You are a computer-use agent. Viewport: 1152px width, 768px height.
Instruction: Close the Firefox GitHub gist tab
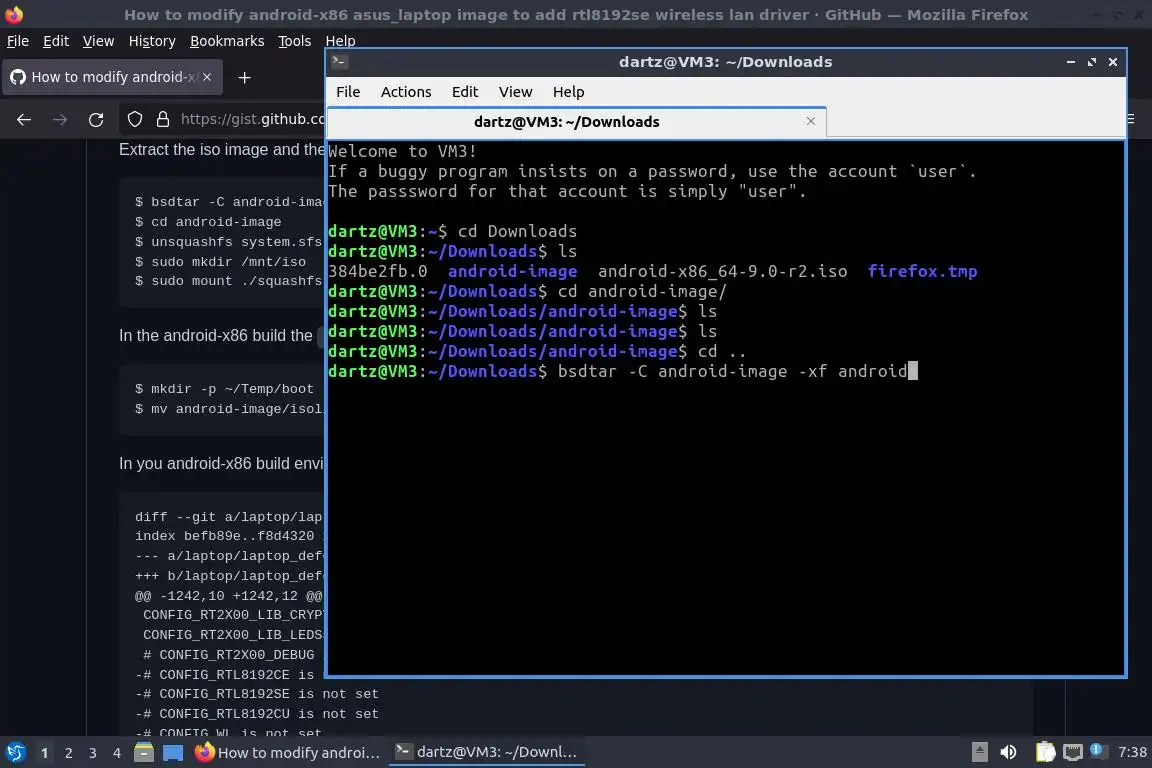(x=207, y=77)
